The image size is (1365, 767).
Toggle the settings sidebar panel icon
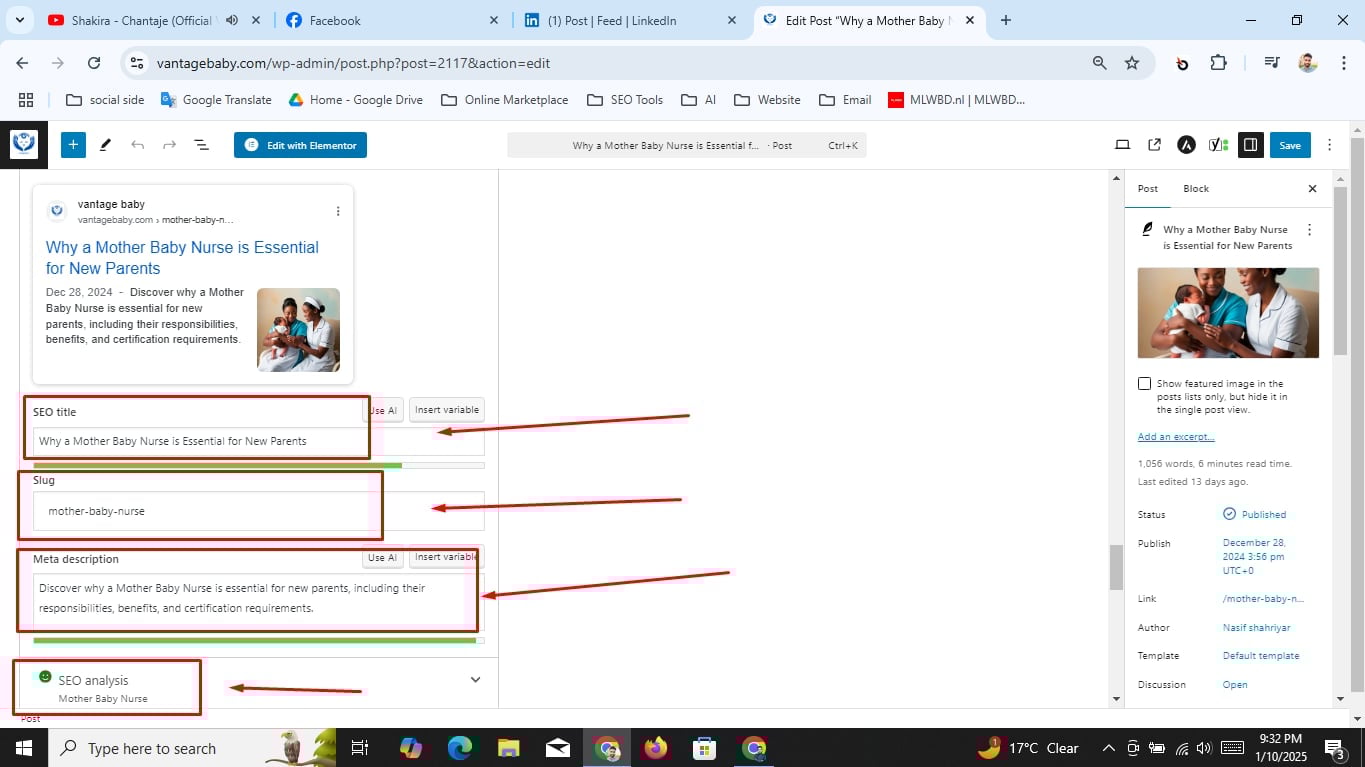point(1250,145)
